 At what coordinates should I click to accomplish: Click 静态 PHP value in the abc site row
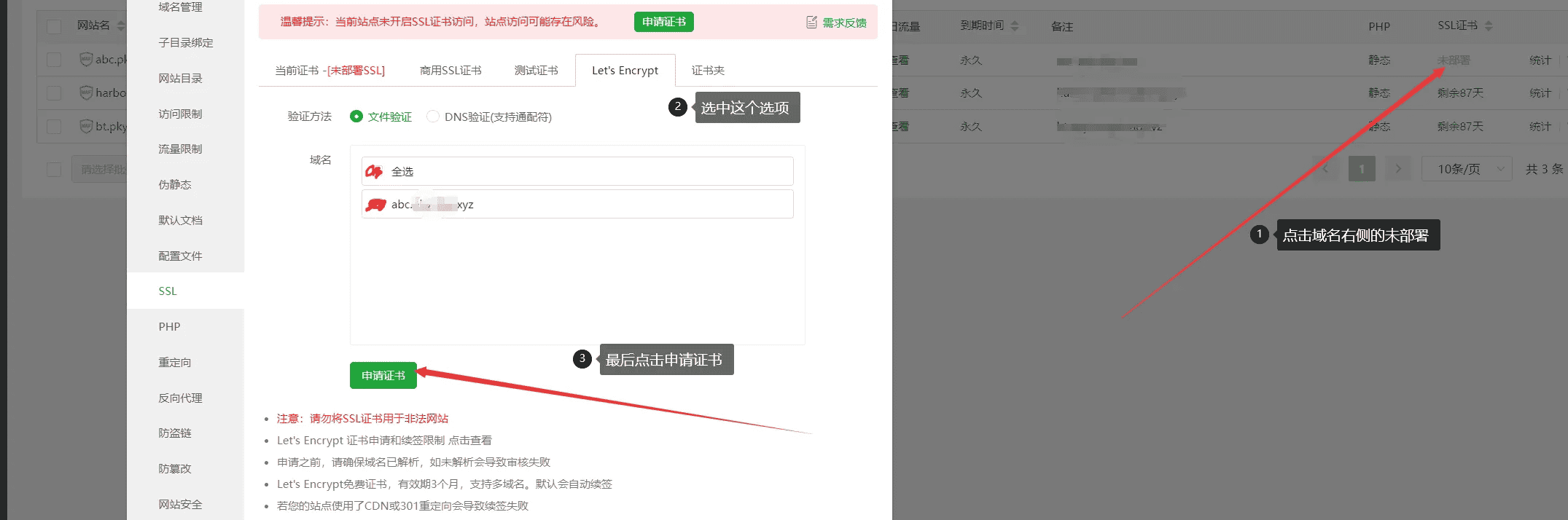[x=1379, y=60]
